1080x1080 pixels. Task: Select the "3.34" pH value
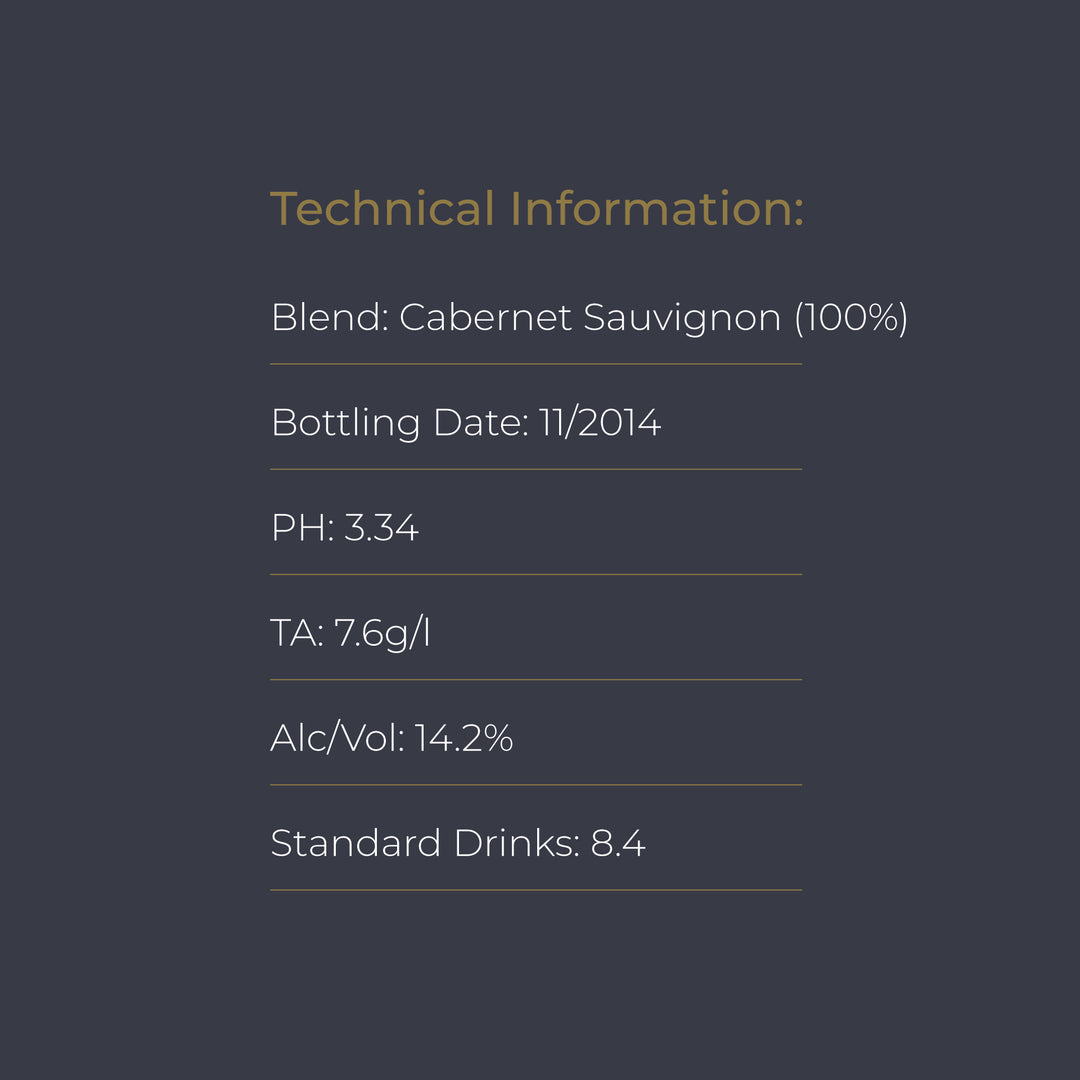(x=381, y=528)
